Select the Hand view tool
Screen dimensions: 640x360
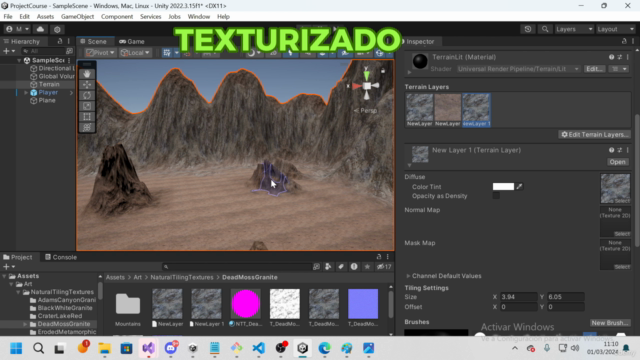pos(87,74)
